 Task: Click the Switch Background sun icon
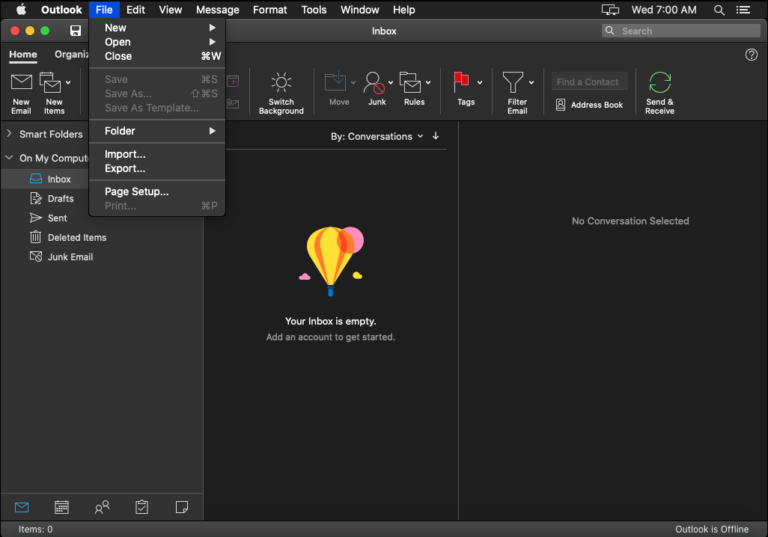click(x=281, y=82)
